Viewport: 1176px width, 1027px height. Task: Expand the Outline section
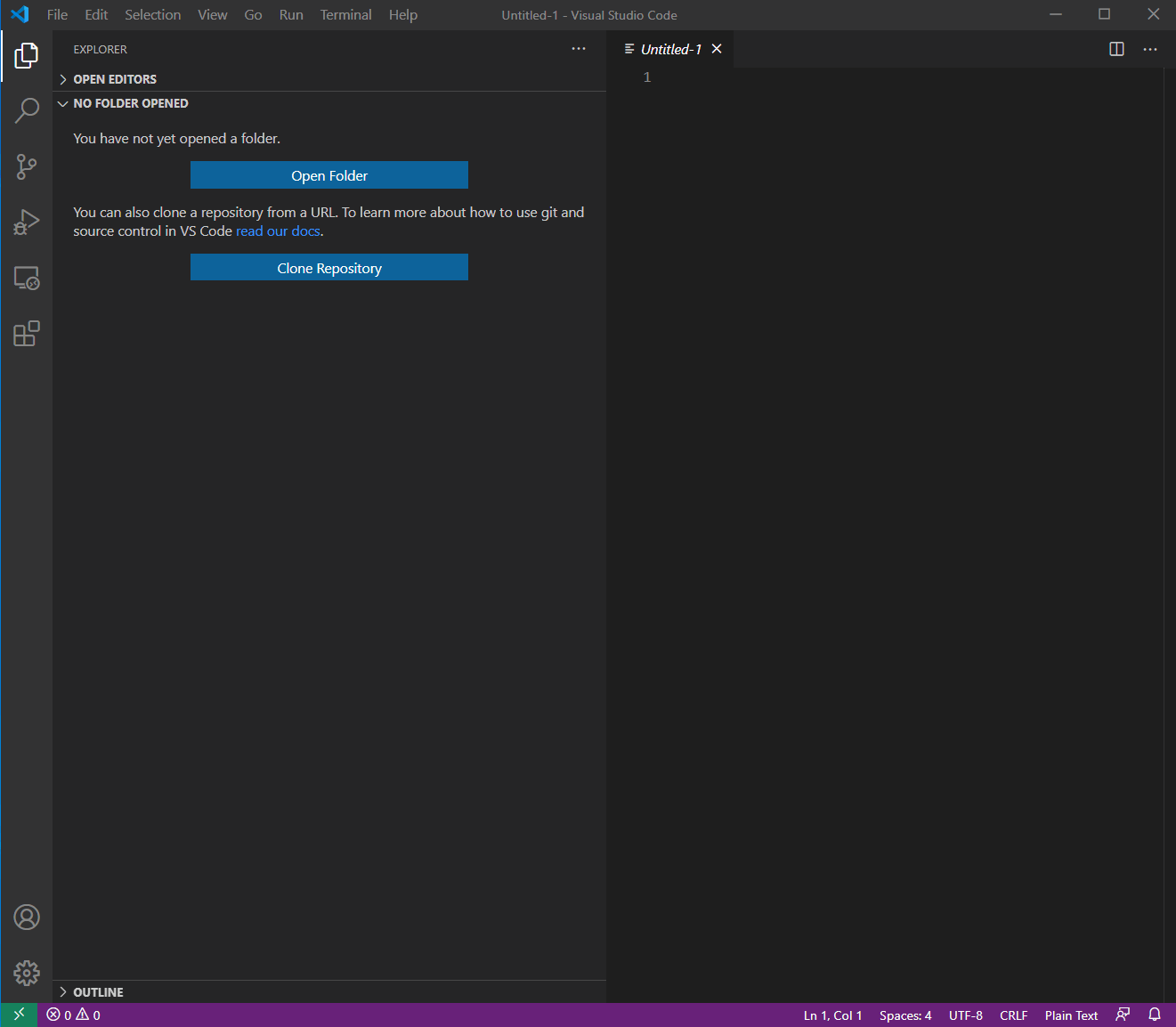[329, 991]
